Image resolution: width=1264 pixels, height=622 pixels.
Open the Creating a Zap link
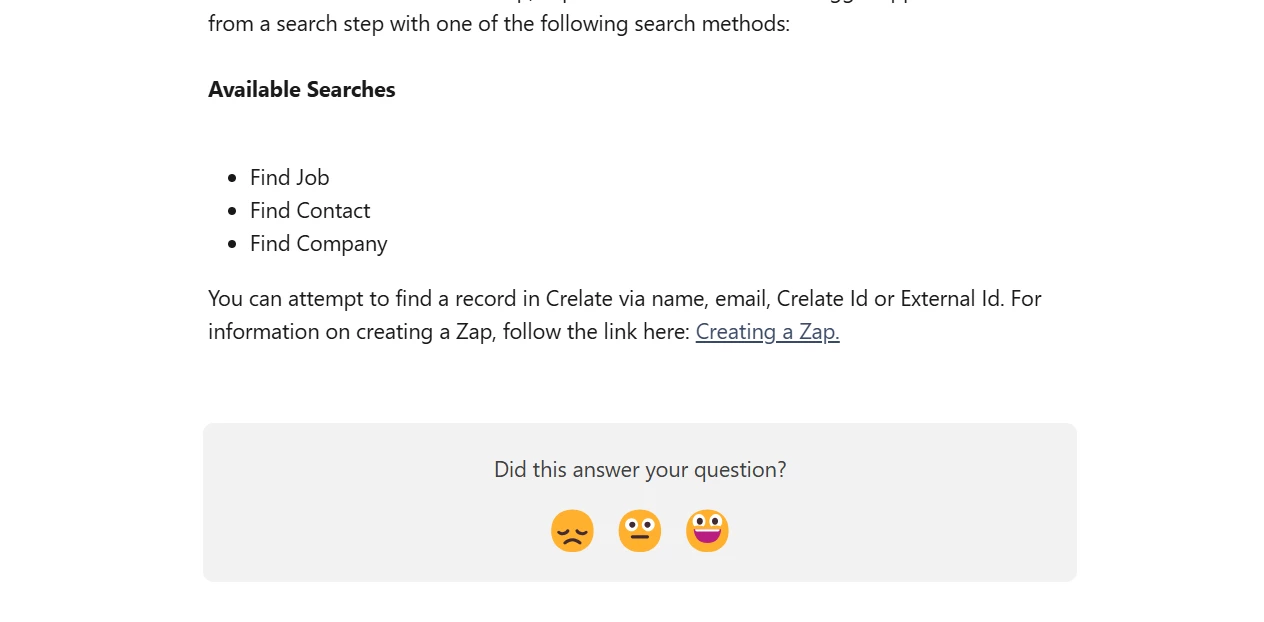tap(767, 331)
